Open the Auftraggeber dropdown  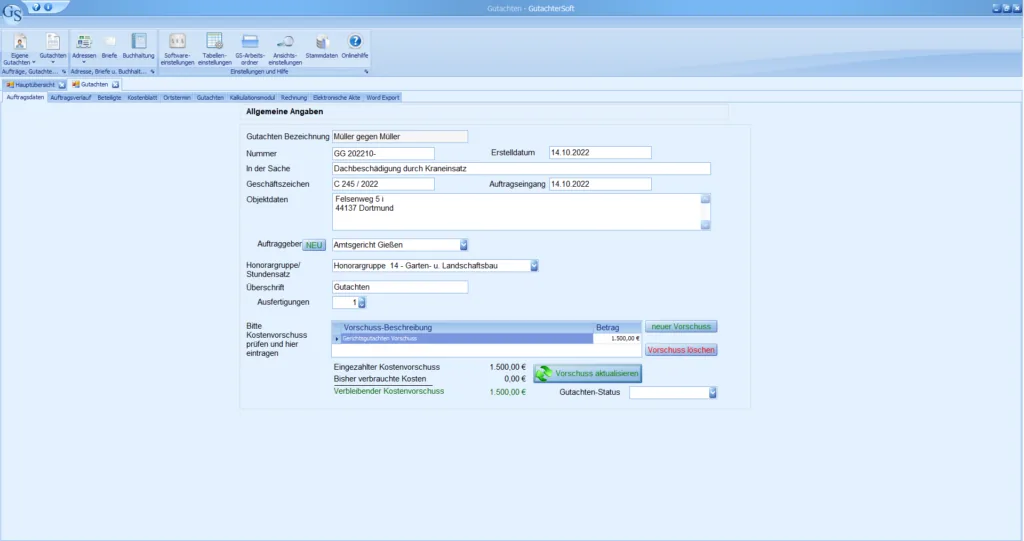(464, 245)
